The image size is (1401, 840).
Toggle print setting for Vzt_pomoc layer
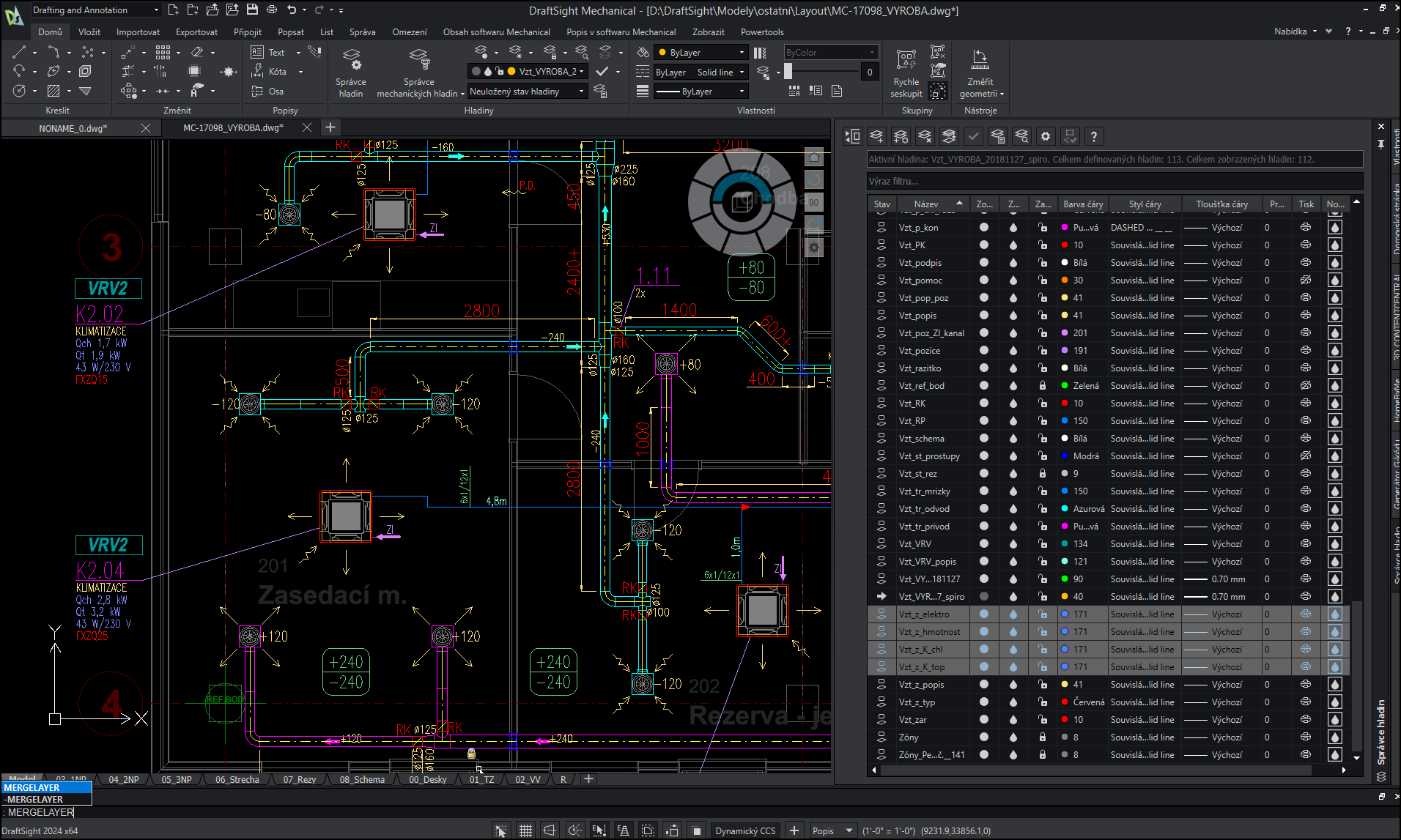point(1305,280)
